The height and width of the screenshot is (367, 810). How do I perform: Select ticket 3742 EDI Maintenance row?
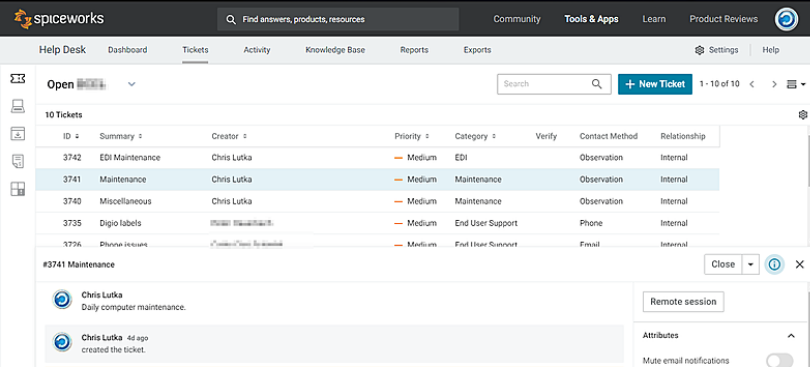pyautogui.click(x=377, y=158)
